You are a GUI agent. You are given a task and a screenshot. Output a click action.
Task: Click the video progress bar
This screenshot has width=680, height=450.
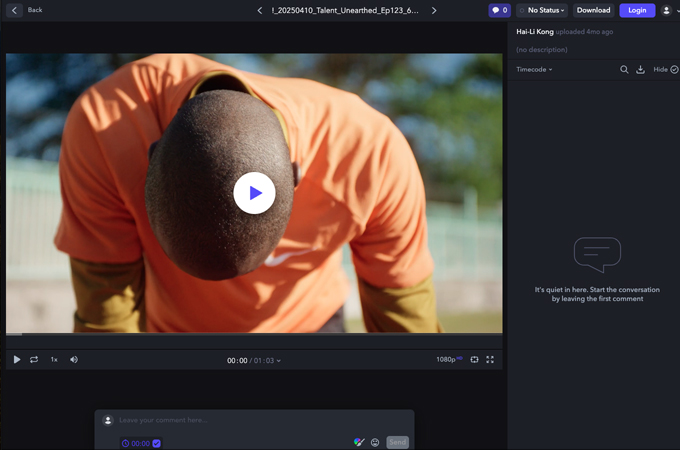pos(254,334)
